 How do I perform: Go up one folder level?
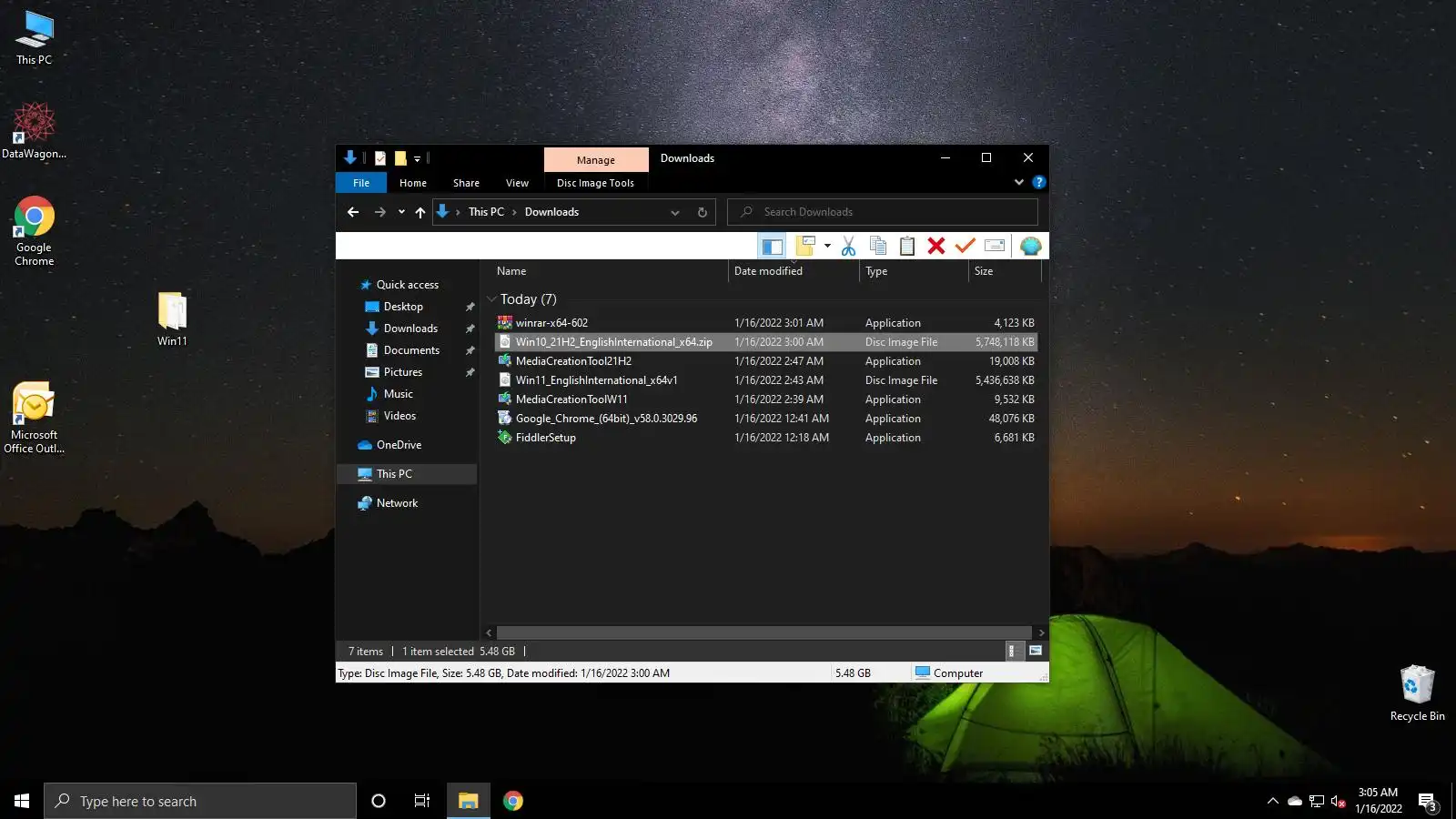tap(420, 212)
